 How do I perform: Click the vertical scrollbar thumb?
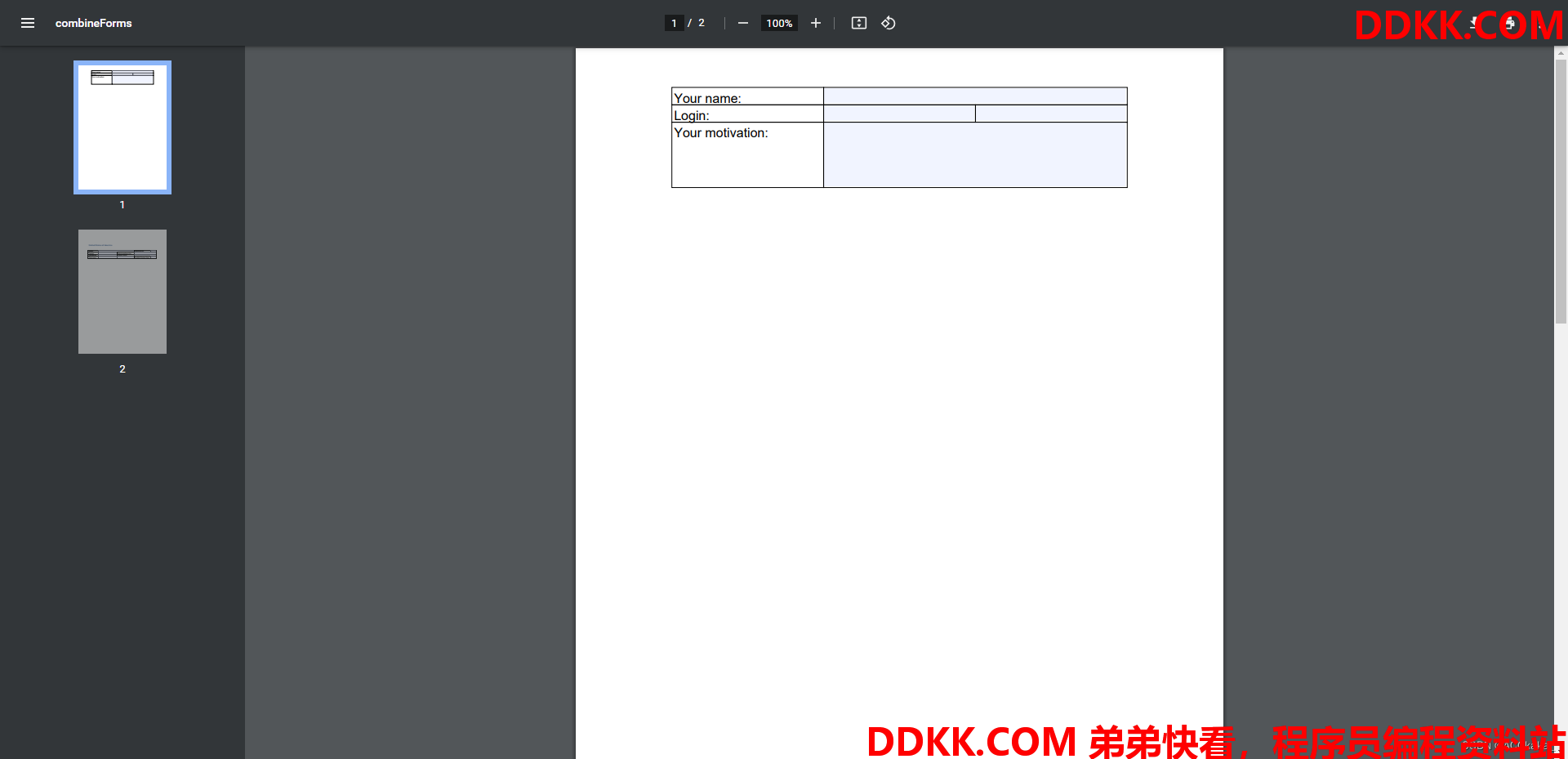(x=1561, y=192)
